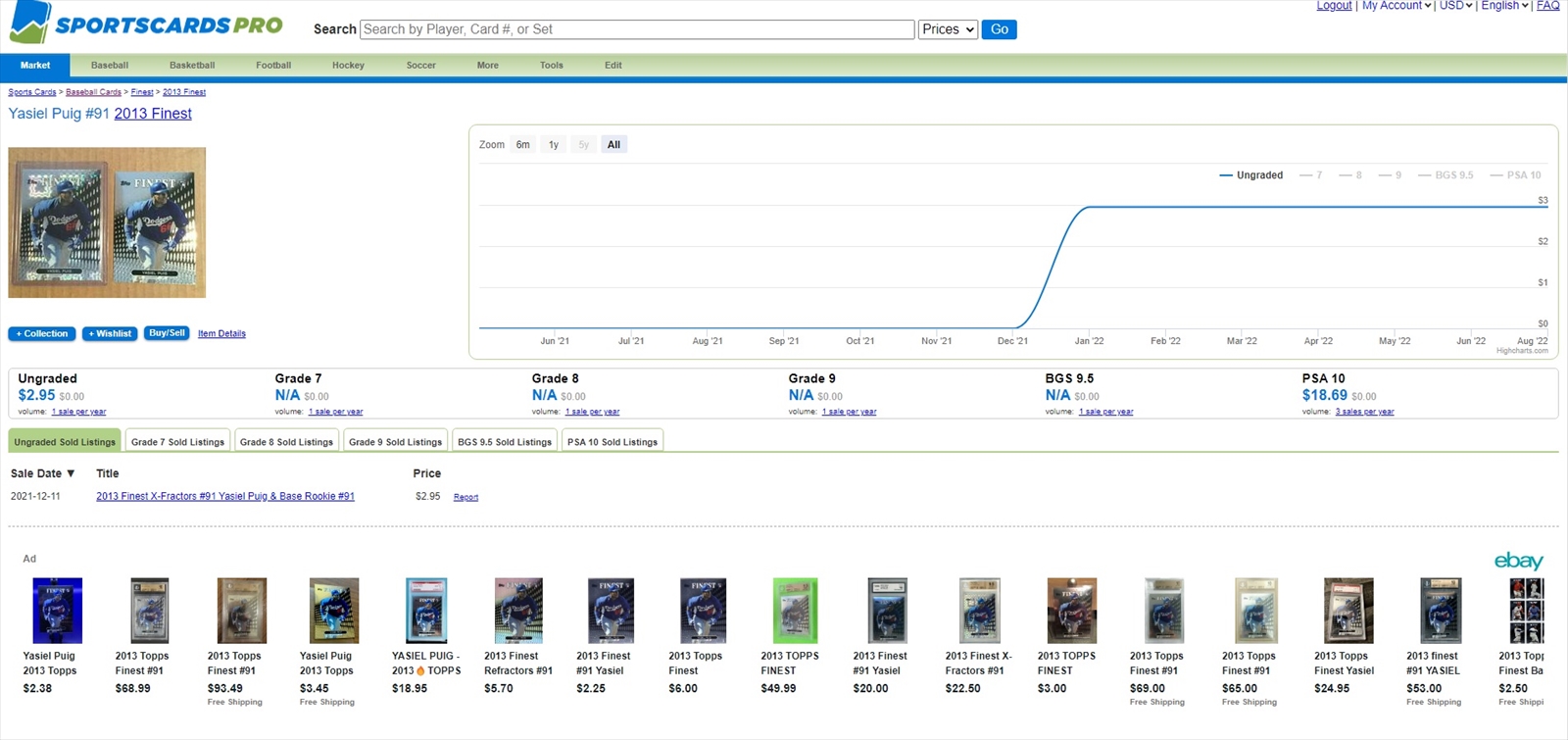Viewport: 1568px width, 740px height.
Task: Open the $24.95 Topps Finest Yasiel thumbnail
Action: click(1348, 611)
